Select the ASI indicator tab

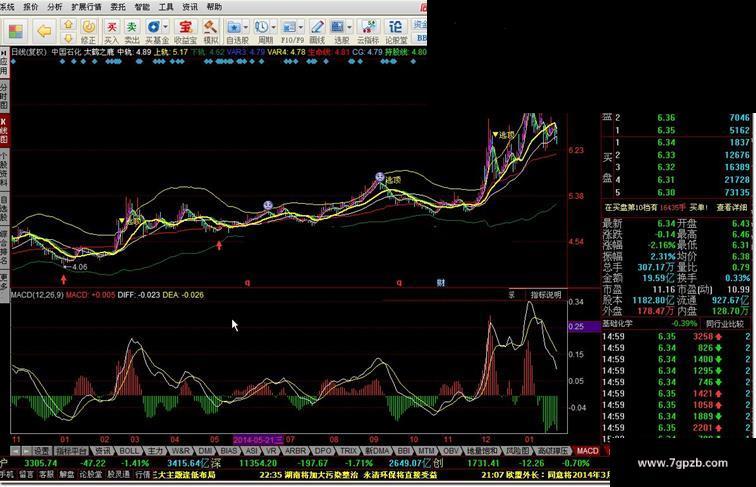[252, 451]
